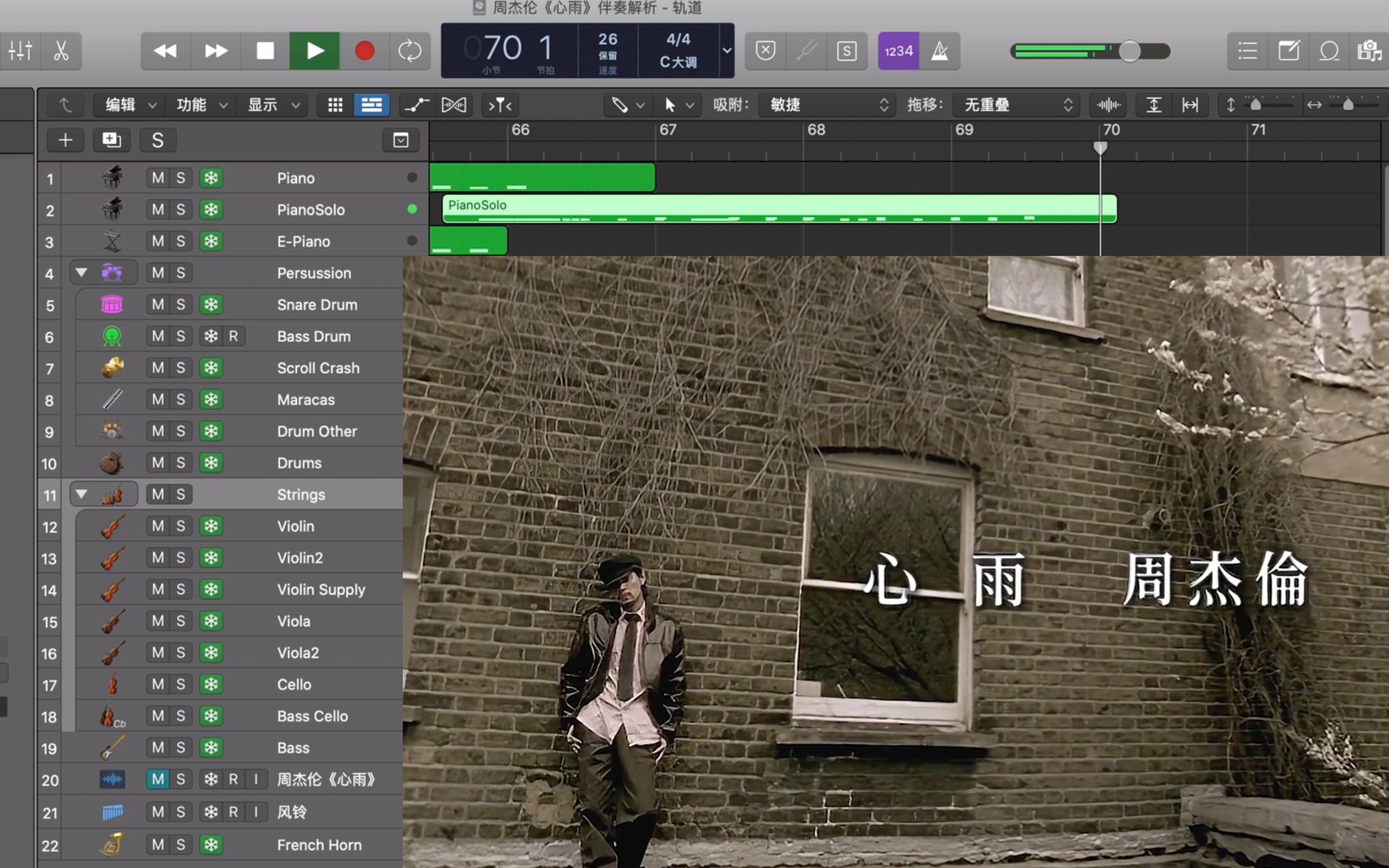Open the loop browser icon
The width and height of the screenshot is (1389, 868).
(x=1329, y=51)
